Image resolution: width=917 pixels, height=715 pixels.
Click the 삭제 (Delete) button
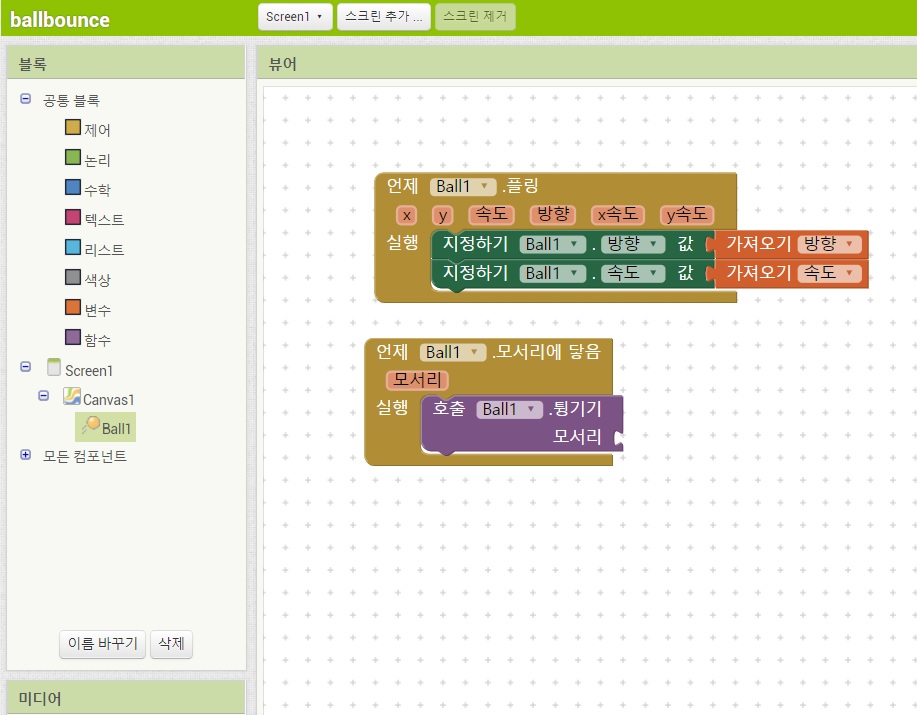171,644
